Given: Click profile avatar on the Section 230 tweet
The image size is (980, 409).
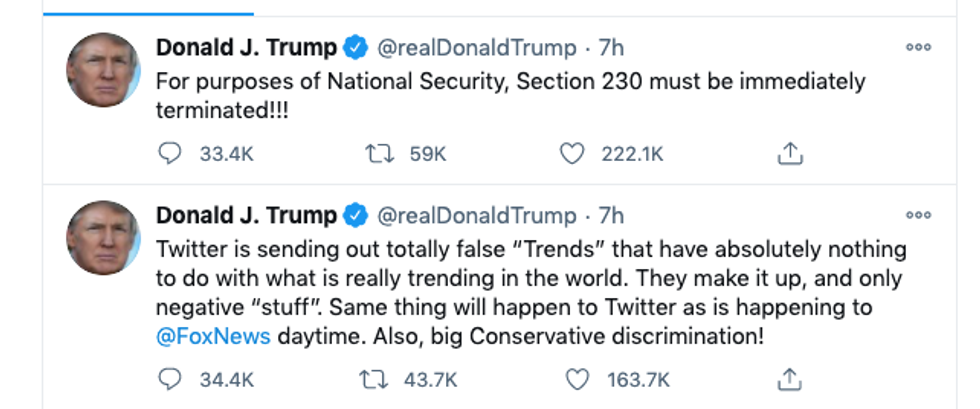Looking at the screenshot, I should [103, 70].
